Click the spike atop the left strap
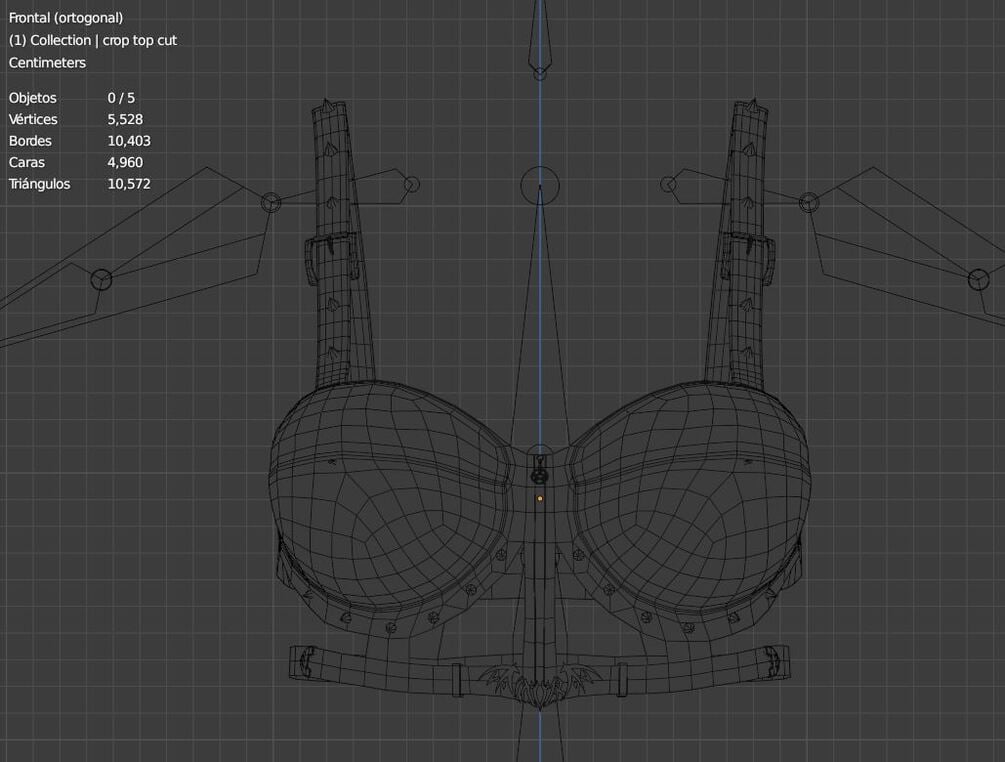The width and height of the screenshot is (1005, 762). [x=329, y=106]
